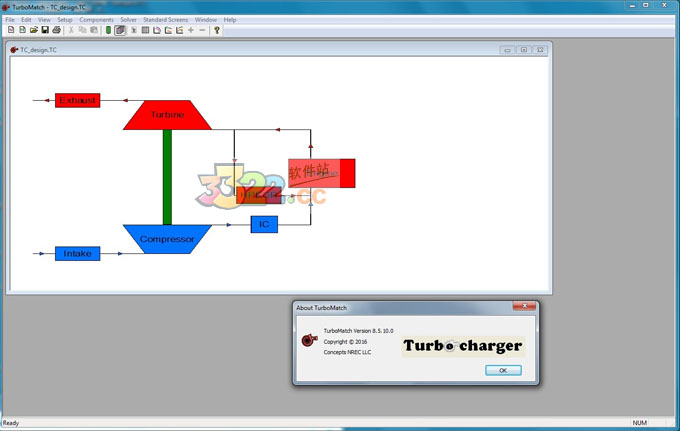Click the Cut scissors icon

coord(71,30)
